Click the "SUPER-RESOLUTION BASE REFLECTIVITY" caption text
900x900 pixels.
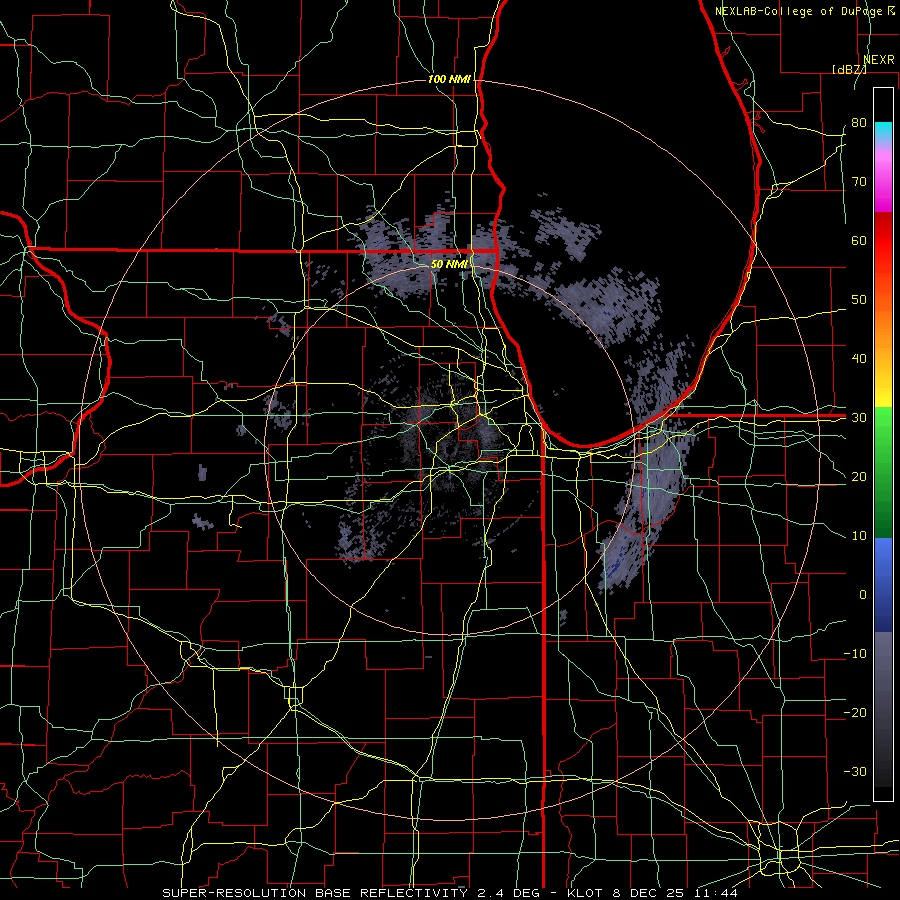[x=315, y=893]
